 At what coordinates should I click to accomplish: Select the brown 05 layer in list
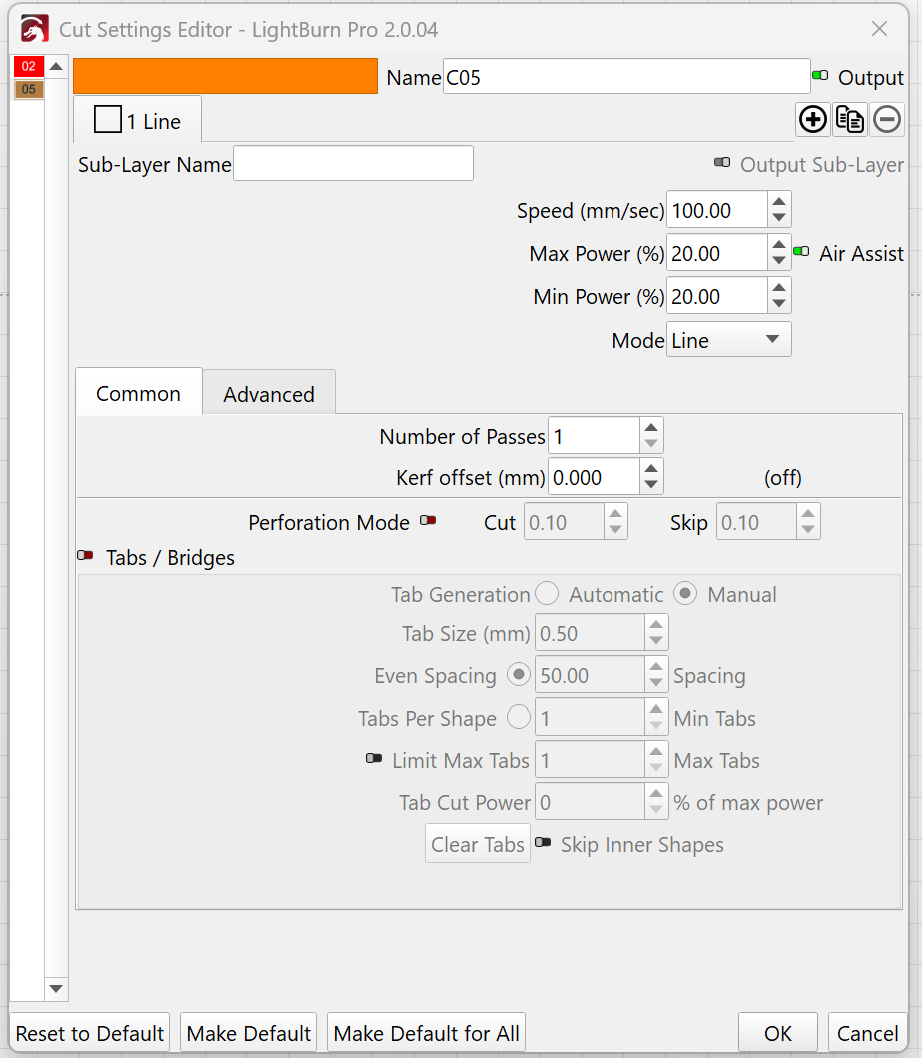28,90
